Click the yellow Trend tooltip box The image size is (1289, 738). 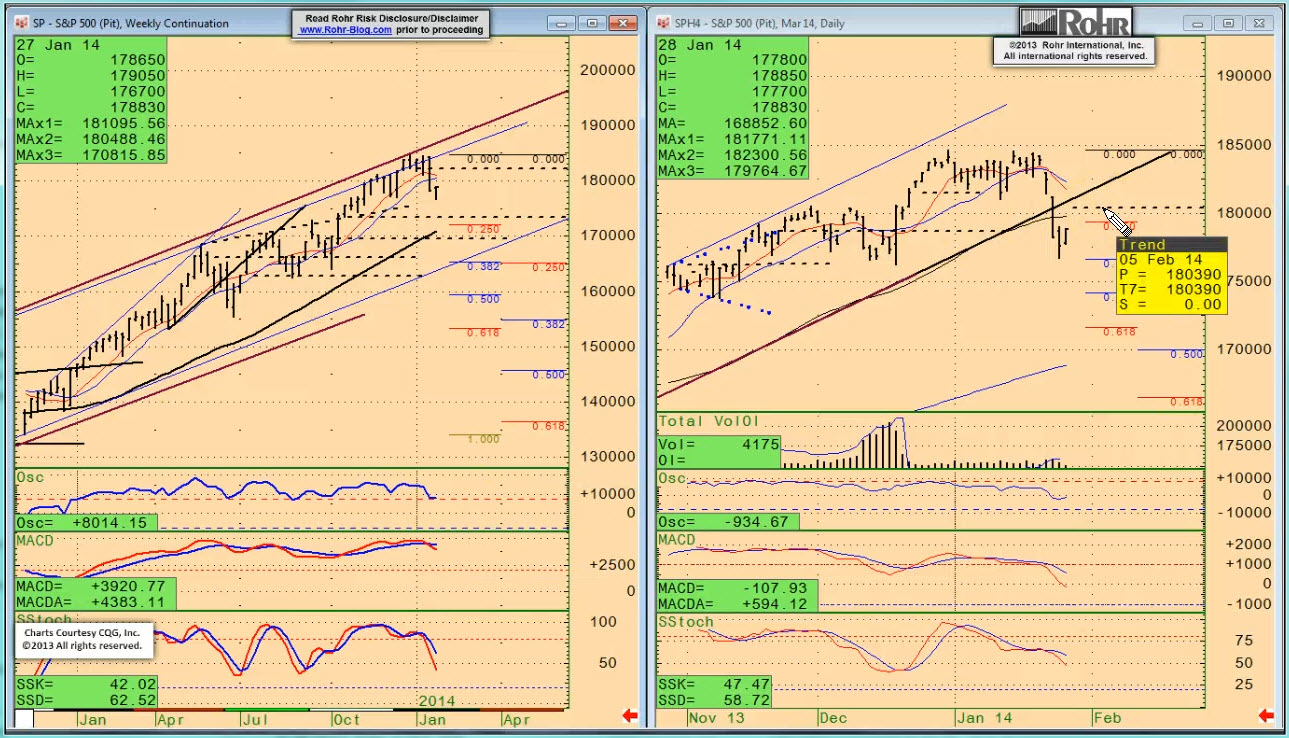1171,275
